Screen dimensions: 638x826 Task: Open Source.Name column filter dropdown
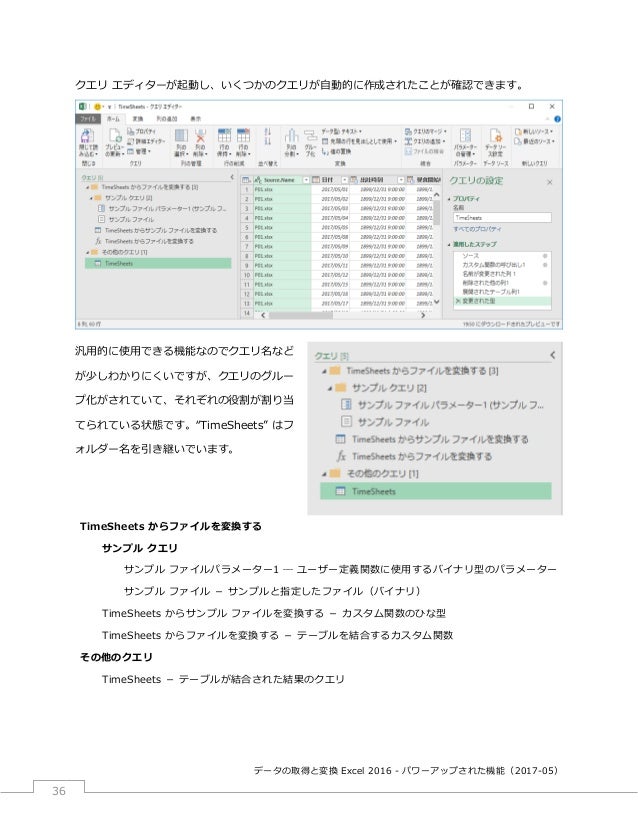(x=306, y=180)
